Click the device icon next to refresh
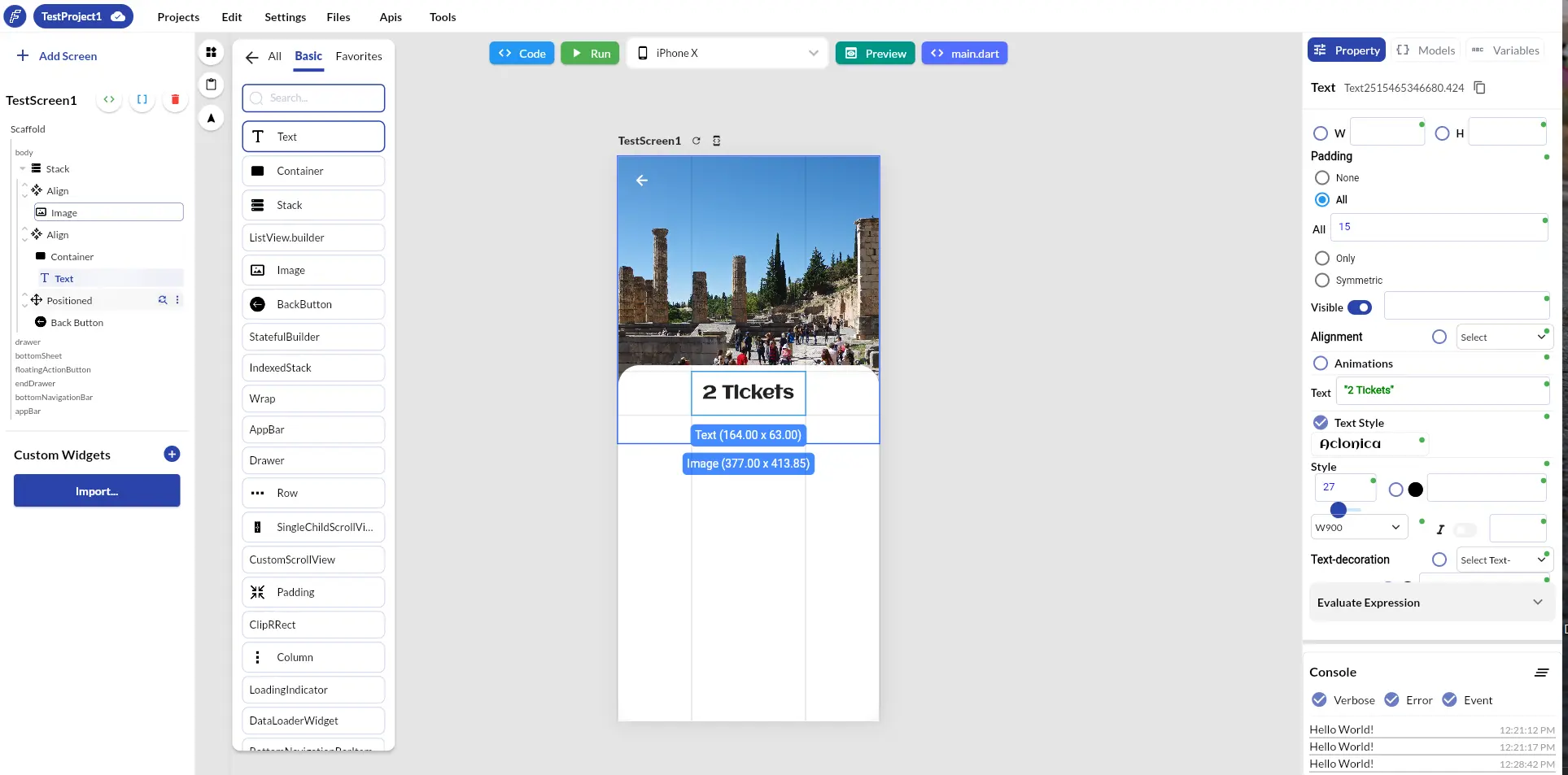1568x775 pixels. (x=717, y=141)
